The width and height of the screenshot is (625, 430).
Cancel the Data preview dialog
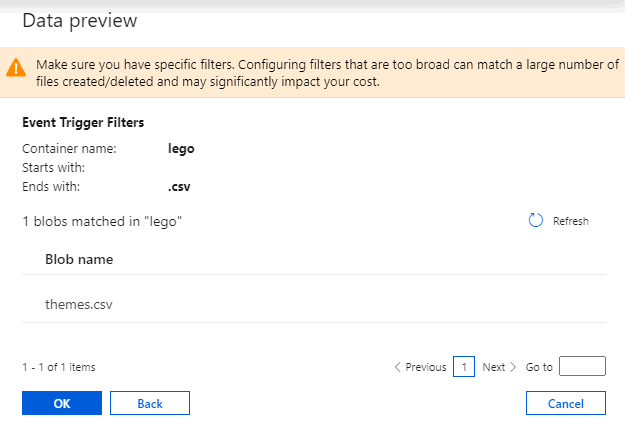coord(565,403)
